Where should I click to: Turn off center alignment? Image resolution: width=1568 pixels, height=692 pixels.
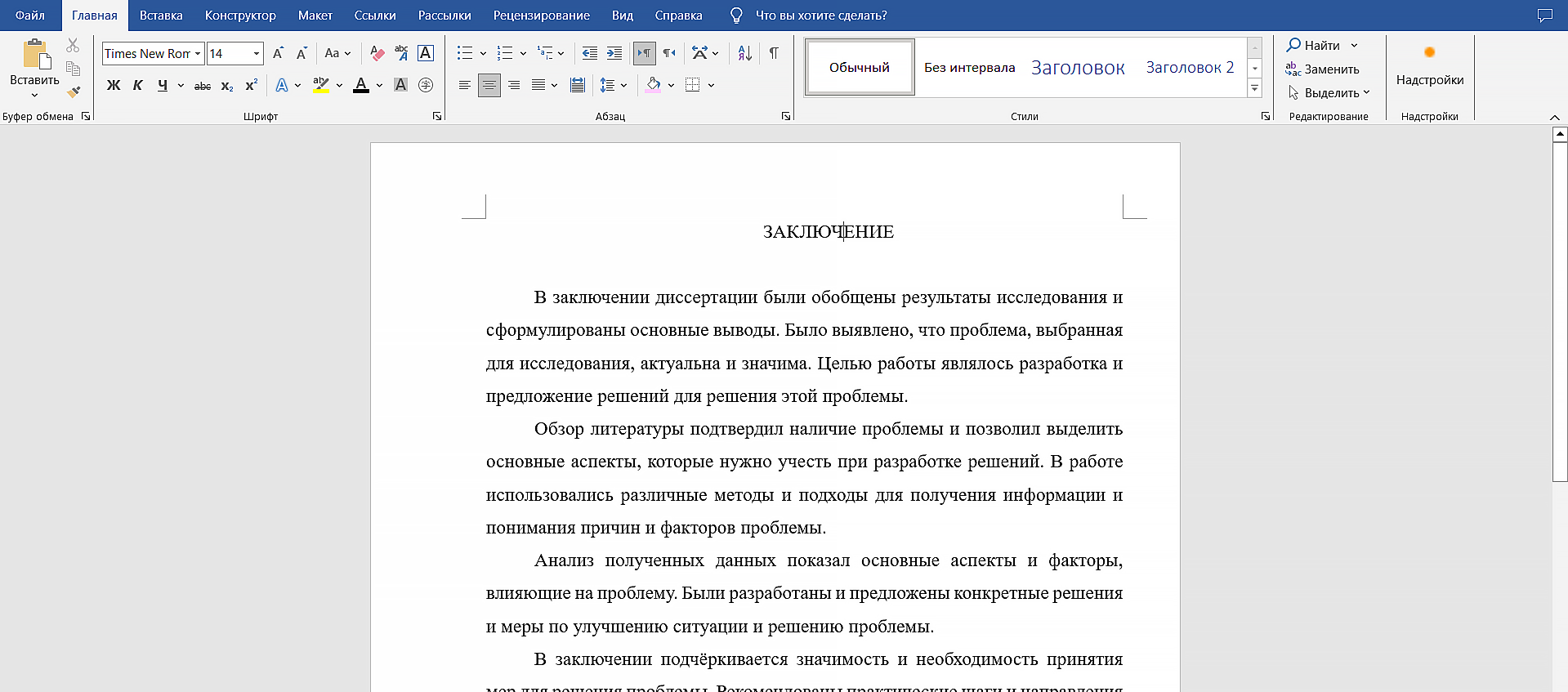(489, 85)
